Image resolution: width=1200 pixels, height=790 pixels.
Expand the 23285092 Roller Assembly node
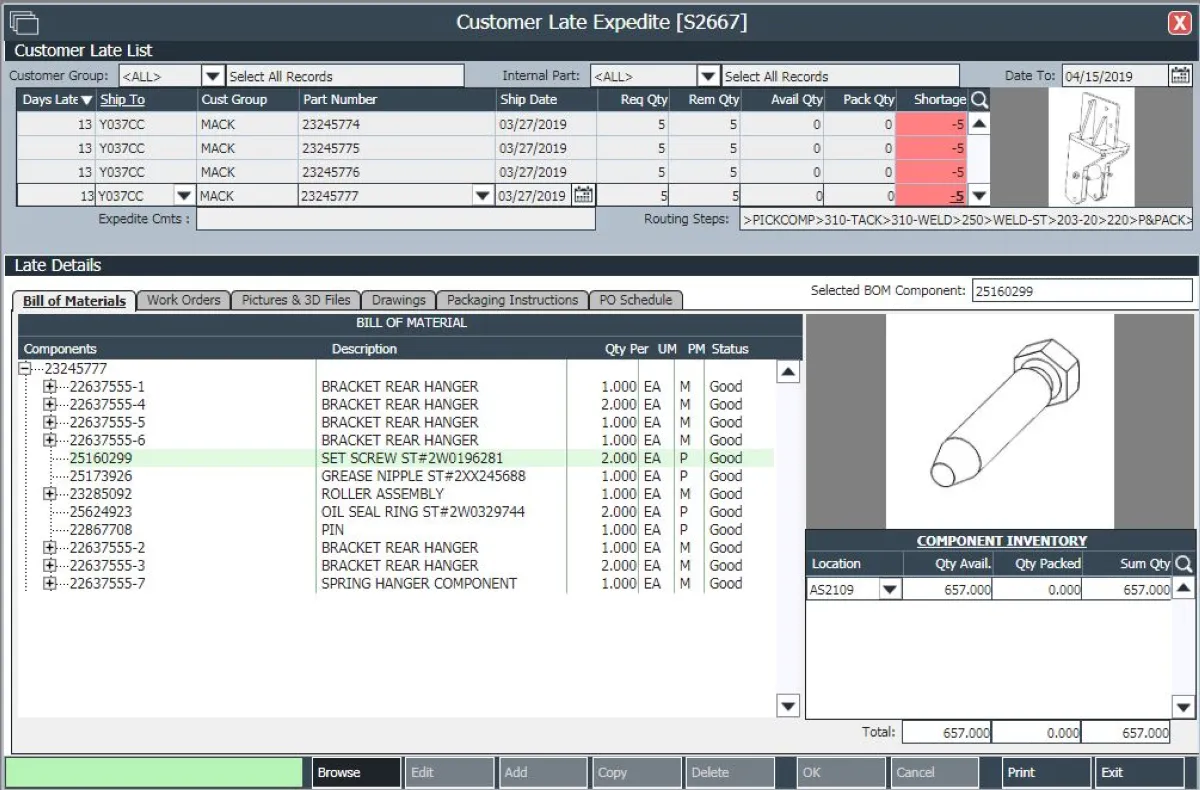tap(50, 494)
